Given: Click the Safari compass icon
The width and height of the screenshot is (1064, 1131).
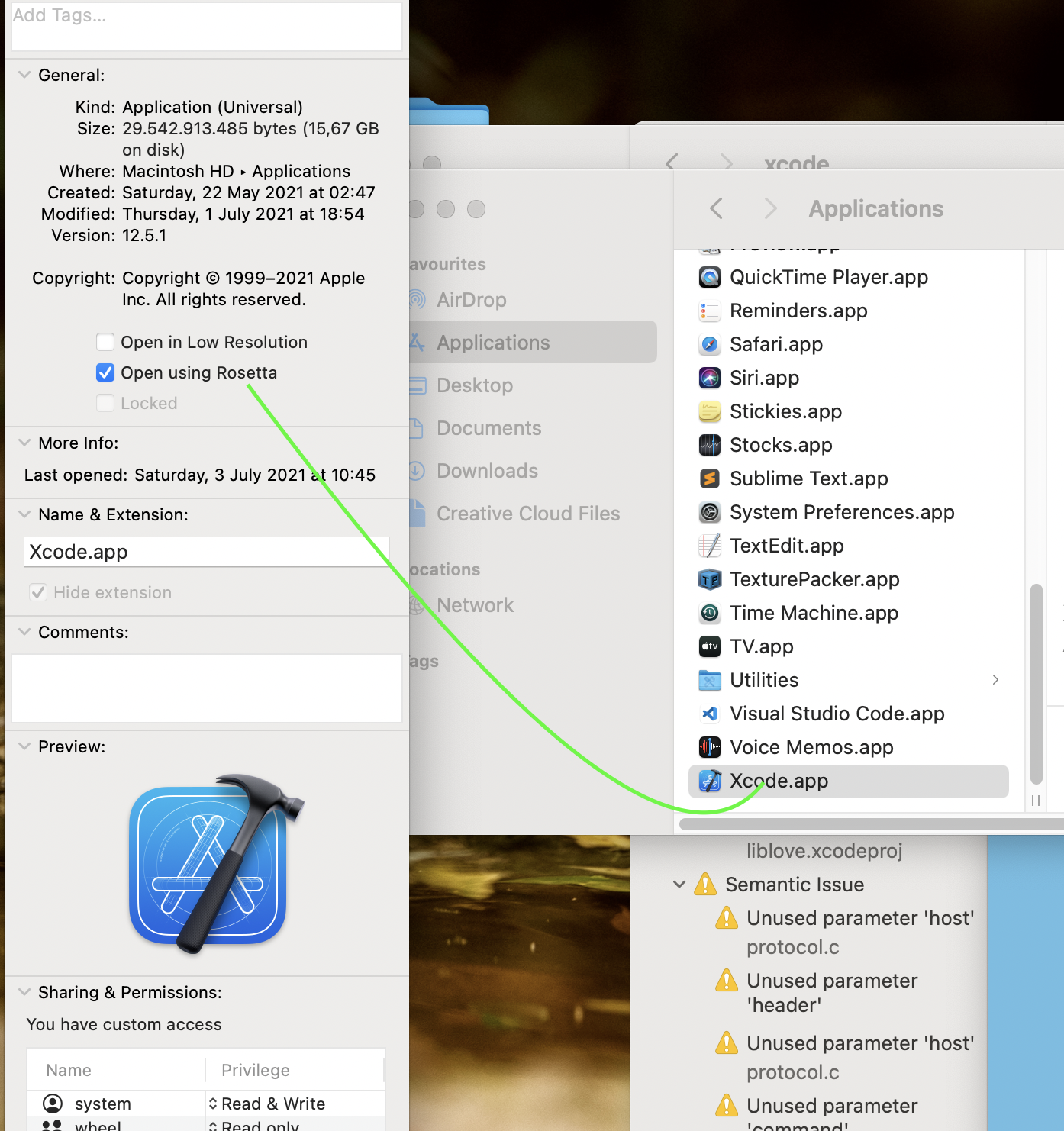Looking at the screenshot, I should pyautogui.click(x=710, y=344).
